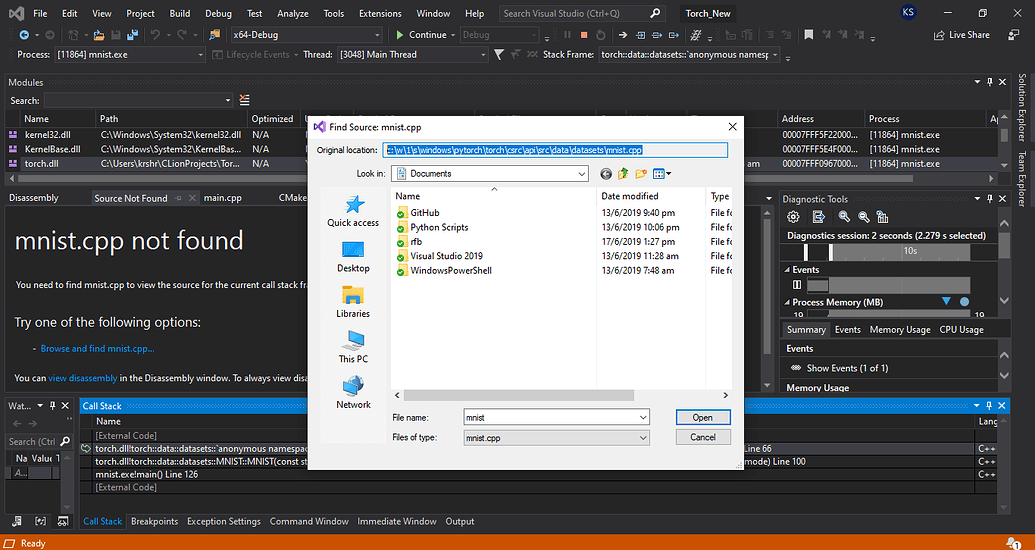Collapse the Events section in Diagnostic Tools
The height and width of the screenshot is (550, 1035).
tap(786, 270)
